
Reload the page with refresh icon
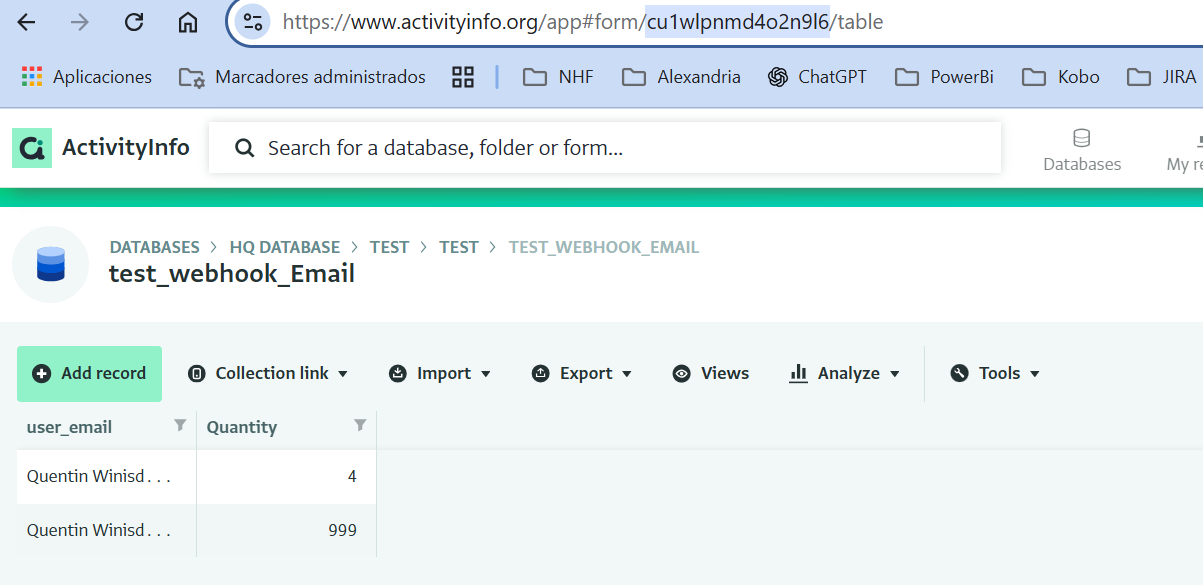[x=134, y=22]
